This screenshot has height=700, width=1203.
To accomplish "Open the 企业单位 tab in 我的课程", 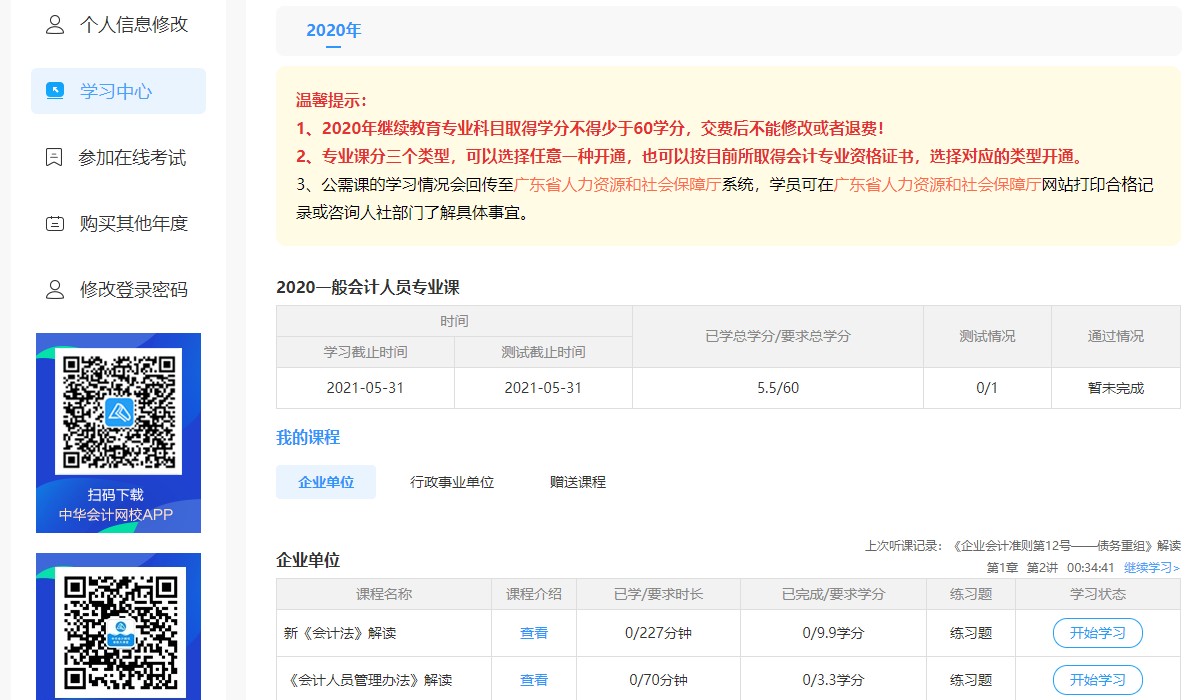I will click(325, 481).
